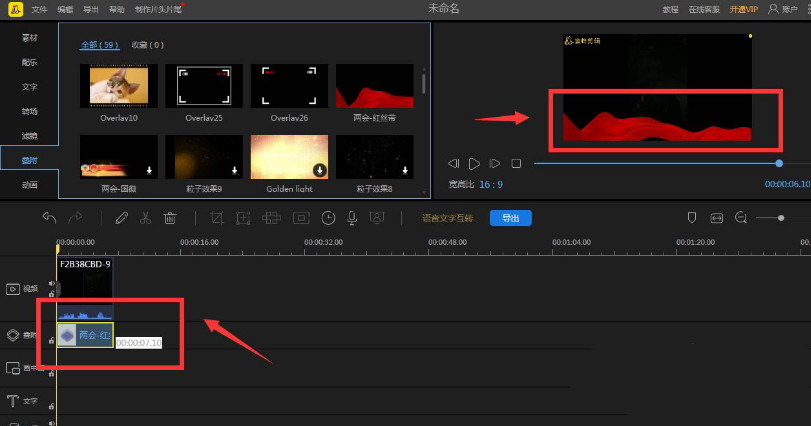Select the Overlay25 frame thumbnail
Screen dimensions: 811x426
(x=204, y=86)
